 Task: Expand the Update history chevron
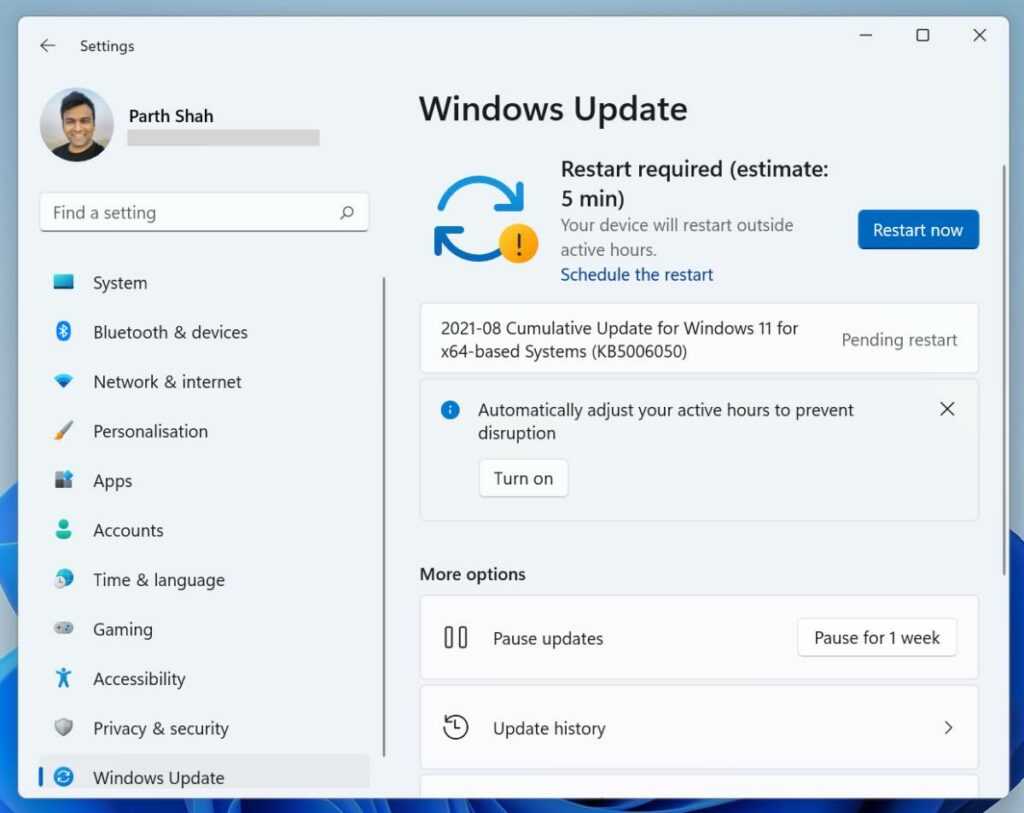[948, 728]
